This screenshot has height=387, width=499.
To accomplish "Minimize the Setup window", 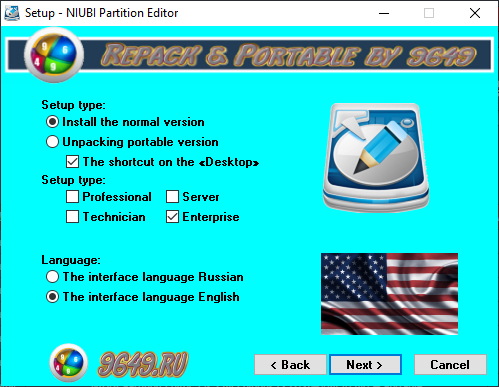I will point(384,13).
